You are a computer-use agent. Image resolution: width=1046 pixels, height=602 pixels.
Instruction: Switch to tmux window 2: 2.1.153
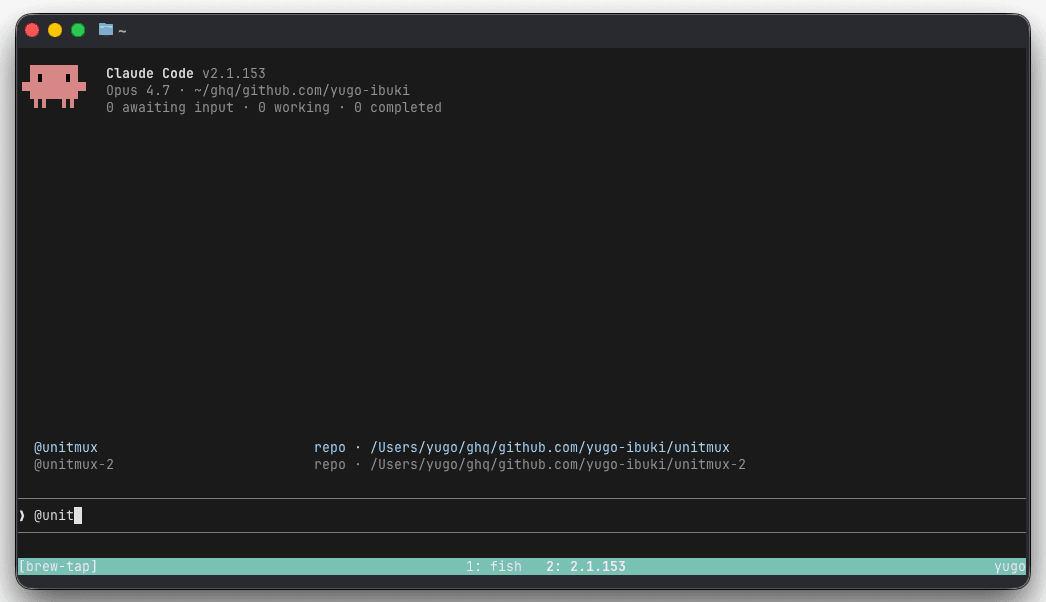[586, 567]
